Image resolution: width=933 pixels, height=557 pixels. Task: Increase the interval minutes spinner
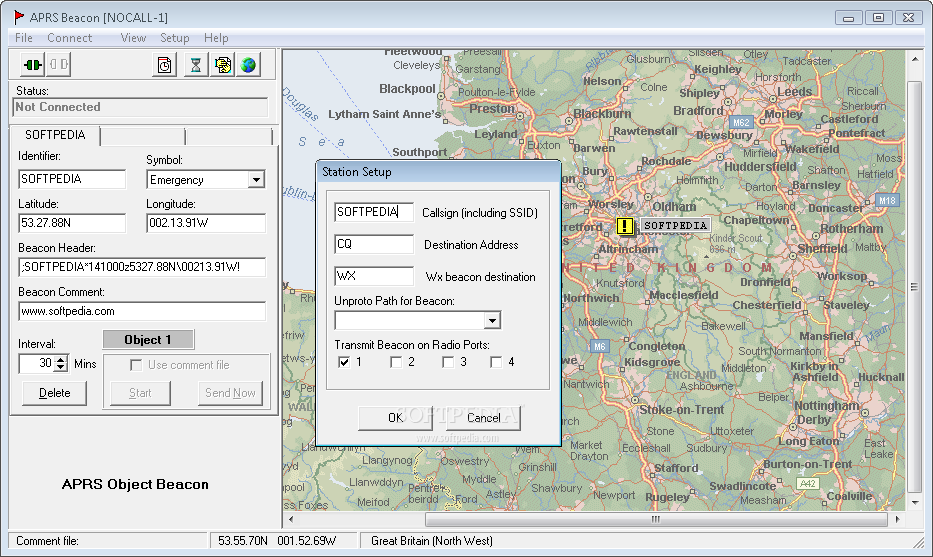click(61, 359)
